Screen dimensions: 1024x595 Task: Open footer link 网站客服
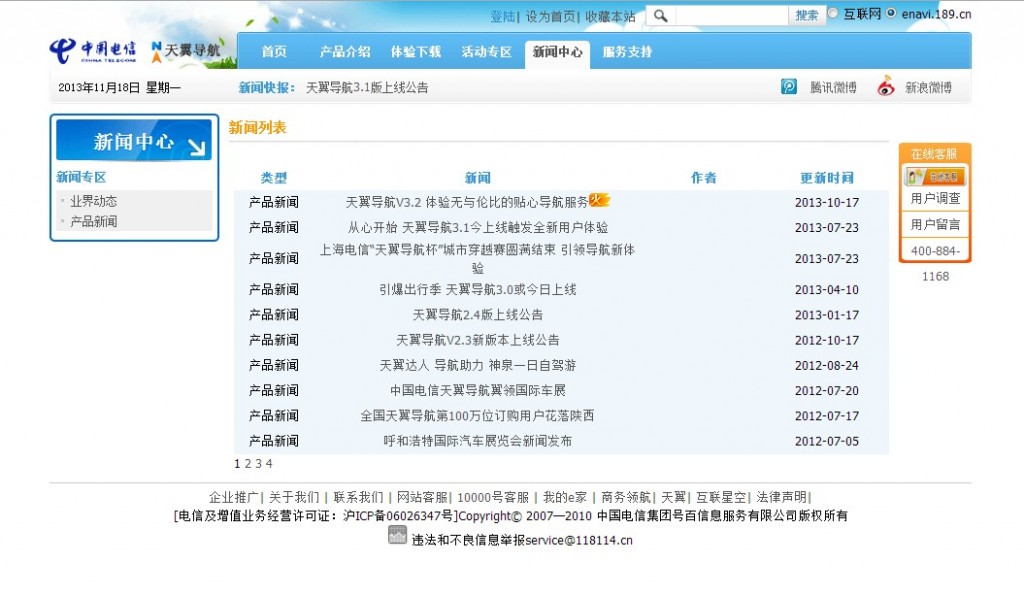(x=422, y=498)
